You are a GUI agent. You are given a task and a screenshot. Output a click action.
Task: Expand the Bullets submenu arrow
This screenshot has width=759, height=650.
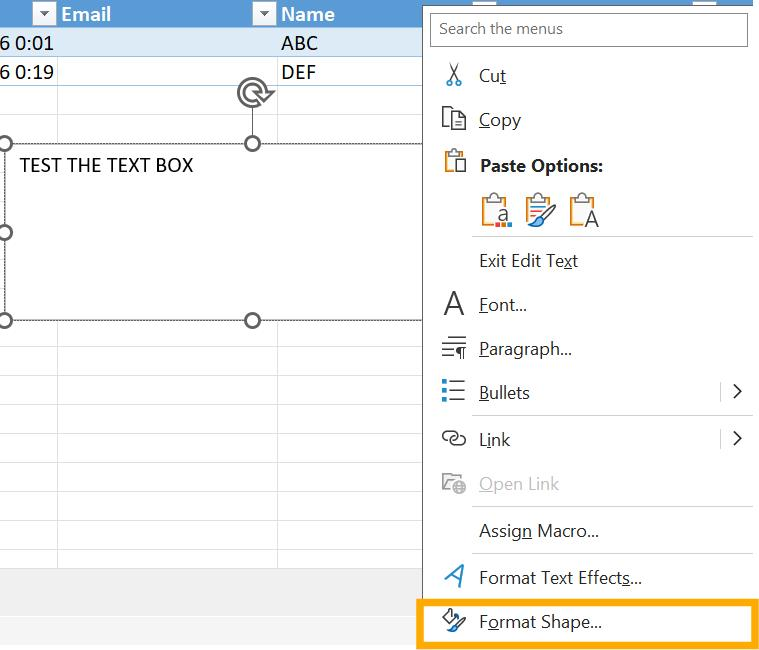tap(737, 391)
